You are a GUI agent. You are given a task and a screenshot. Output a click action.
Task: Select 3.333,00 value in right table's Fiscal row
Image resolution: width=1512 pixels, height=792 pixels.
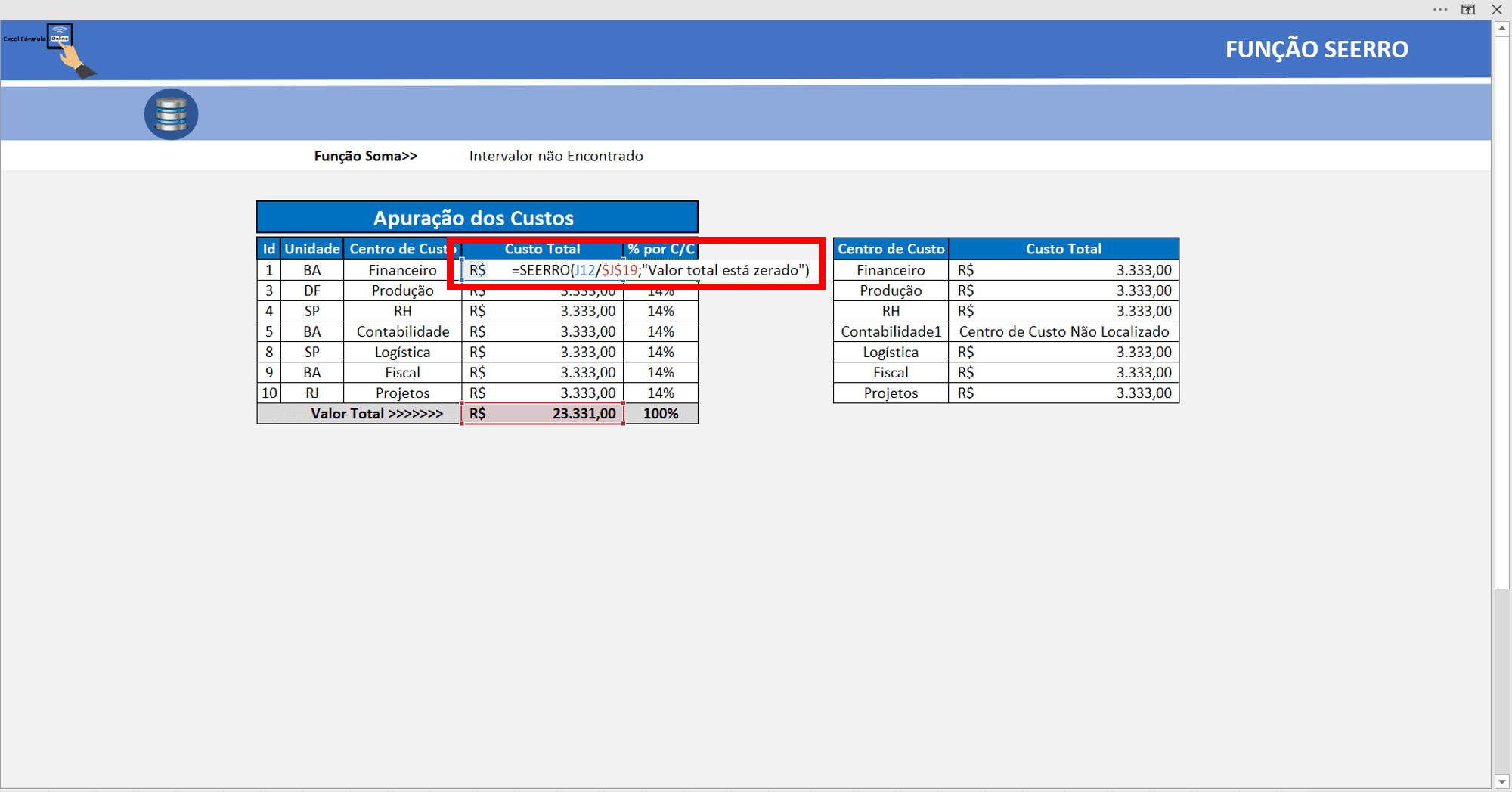pos(1064,372)
